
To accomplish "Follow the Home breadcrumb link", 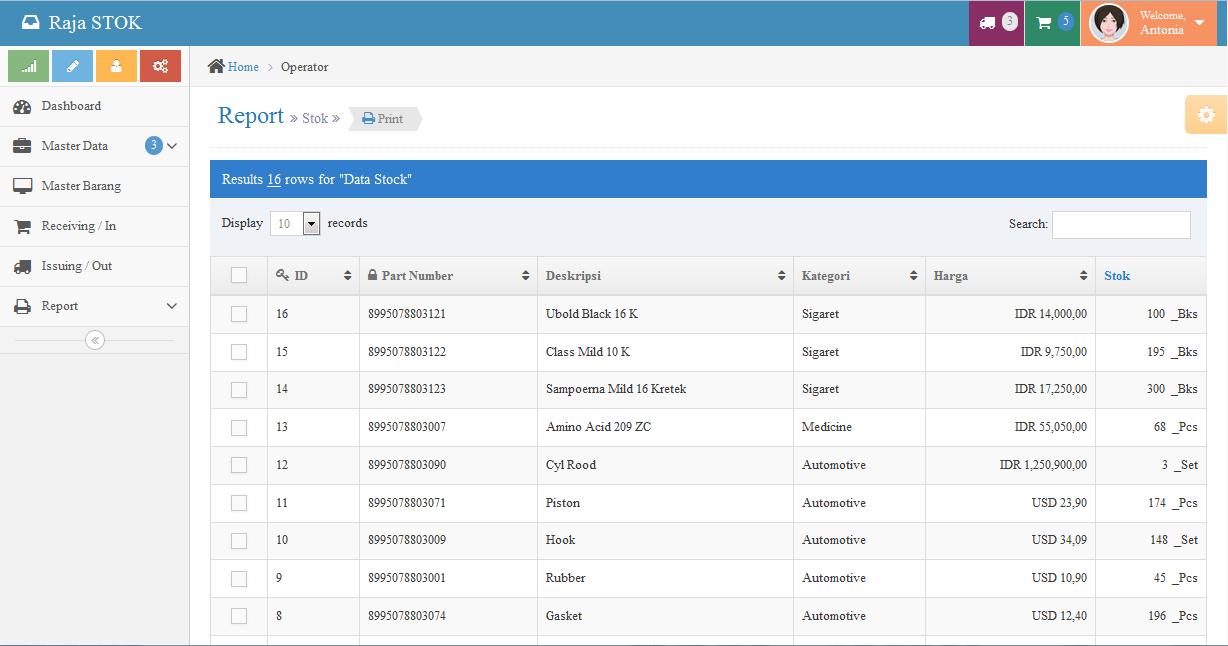I will click(243, 67).
